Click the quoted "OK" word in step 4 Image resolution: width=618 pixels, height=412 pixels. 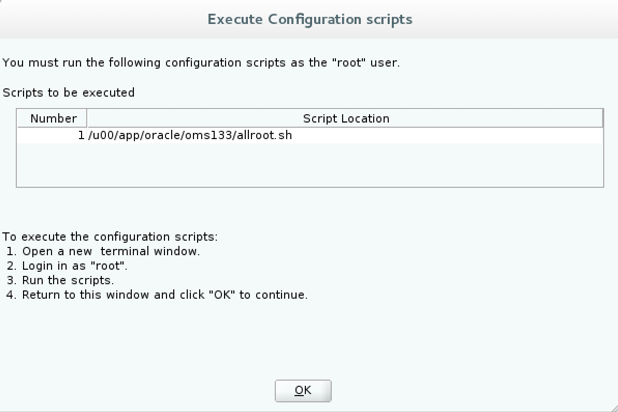point(222,295)
